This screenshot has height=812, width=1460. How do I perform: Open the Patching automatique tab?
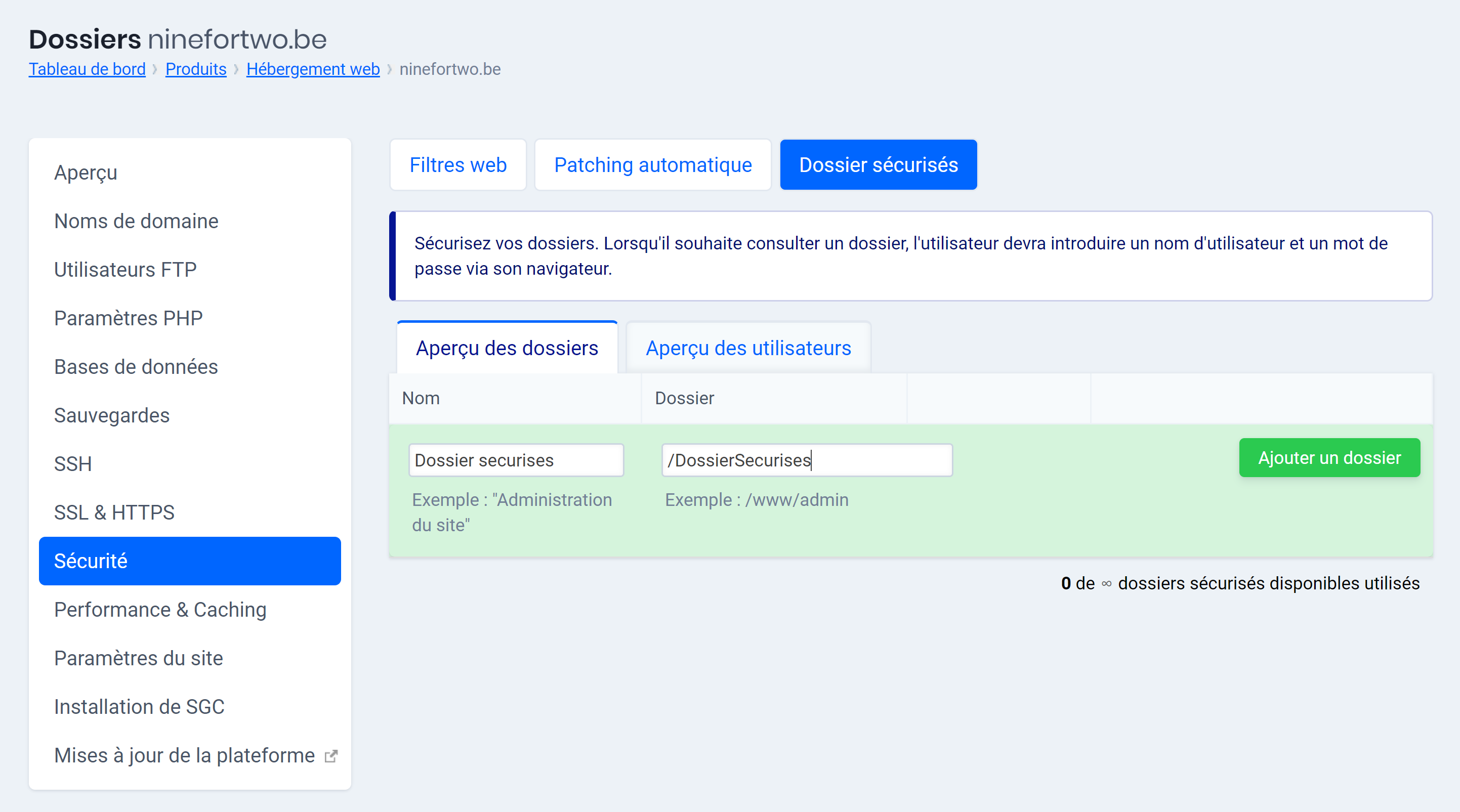(652, 165)
